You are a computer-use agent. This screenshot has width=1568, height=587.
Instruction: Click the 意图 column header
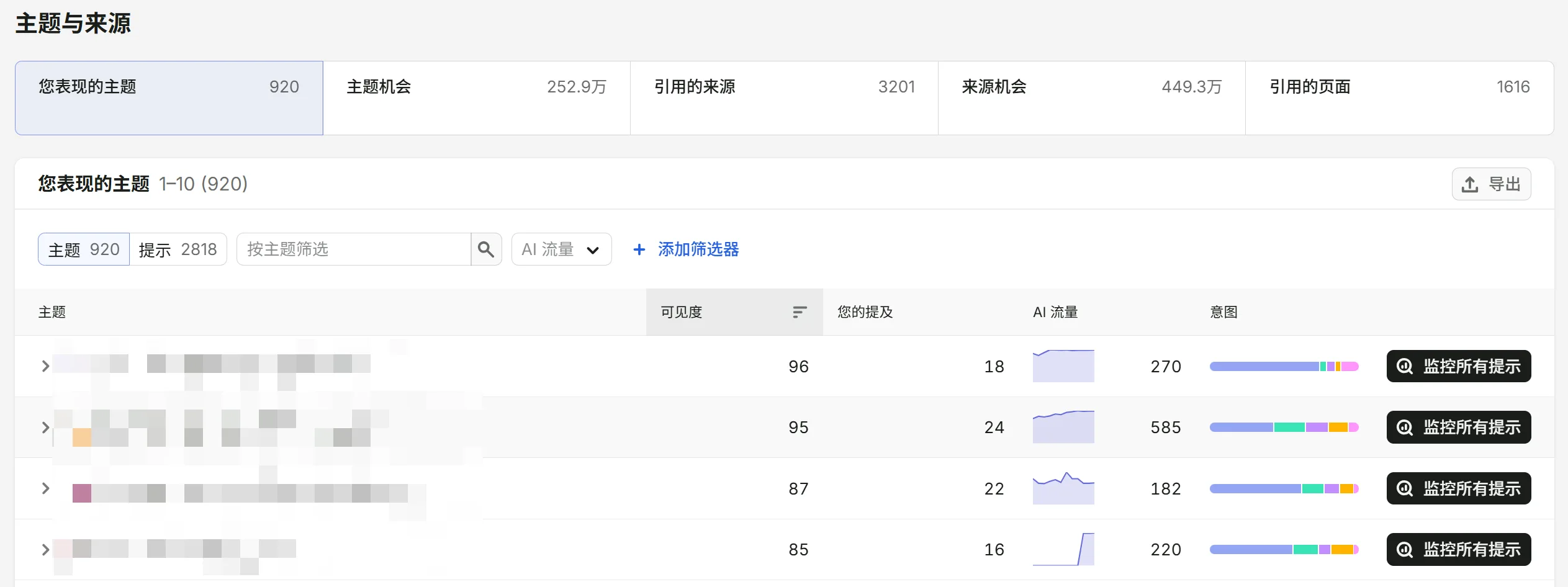point(1223,312)
